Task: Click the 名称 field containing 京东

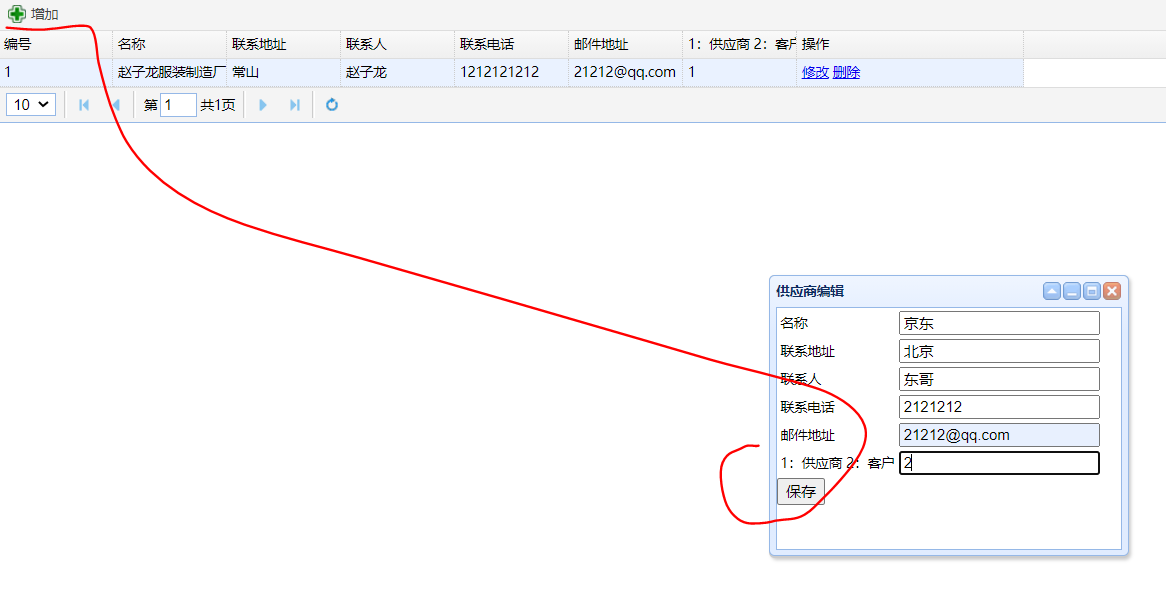Action: pos(999,323)
